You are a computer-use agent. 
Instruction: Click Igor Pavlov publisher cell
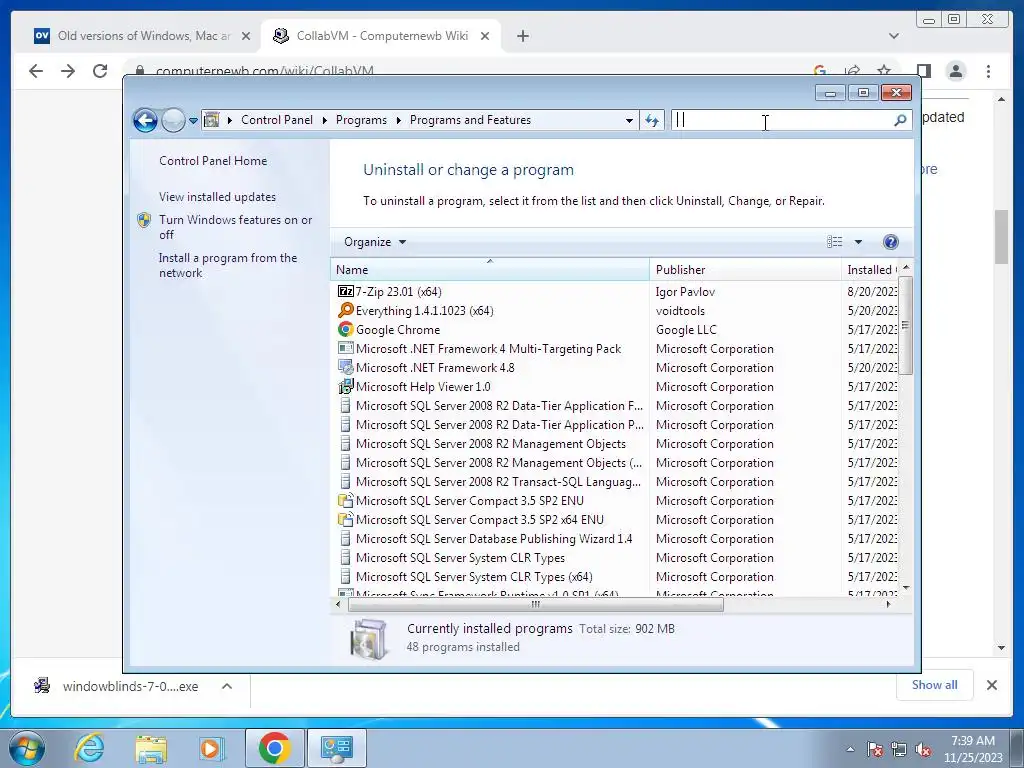click(x=685, y=291)
